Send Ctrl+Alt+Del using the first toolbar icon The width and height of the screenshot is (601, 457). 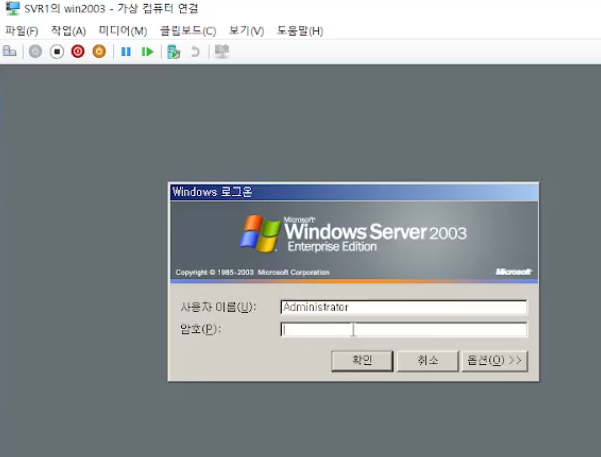tap(10, 51)
